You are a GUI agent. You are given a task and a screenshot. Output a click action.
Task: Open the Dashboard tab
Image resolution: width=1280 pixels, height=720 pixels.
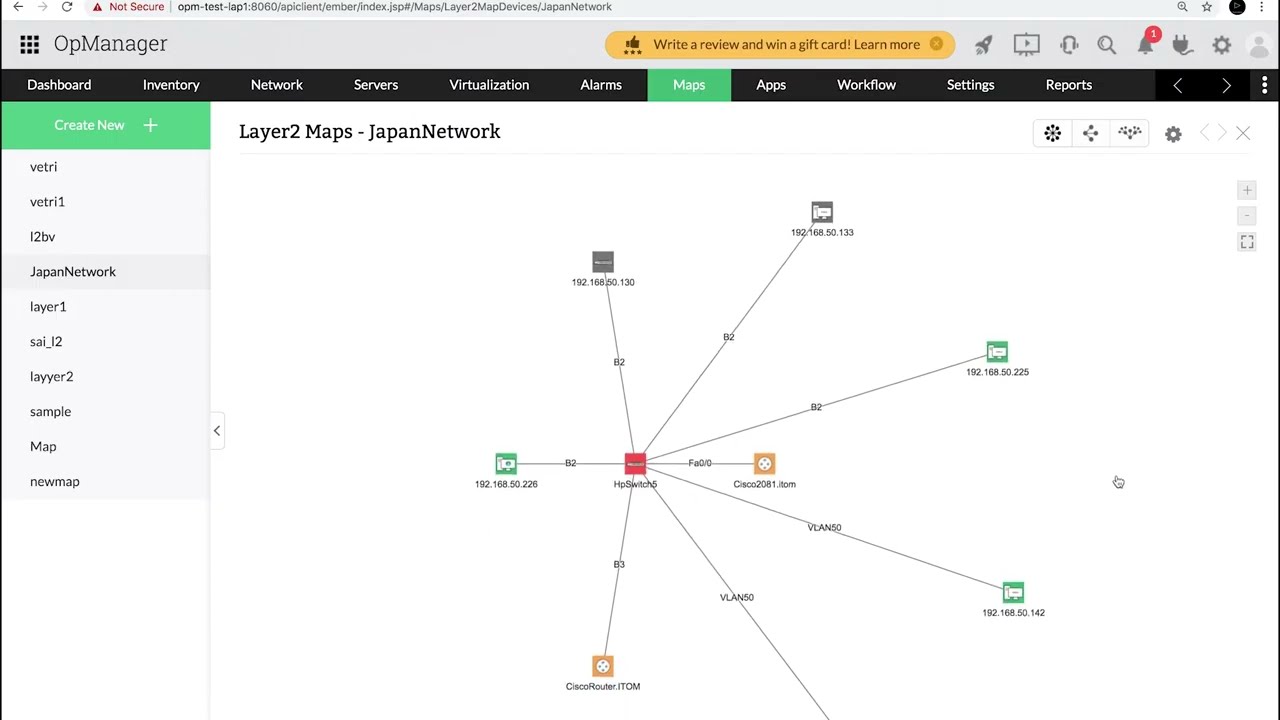(x=59, y=85)
